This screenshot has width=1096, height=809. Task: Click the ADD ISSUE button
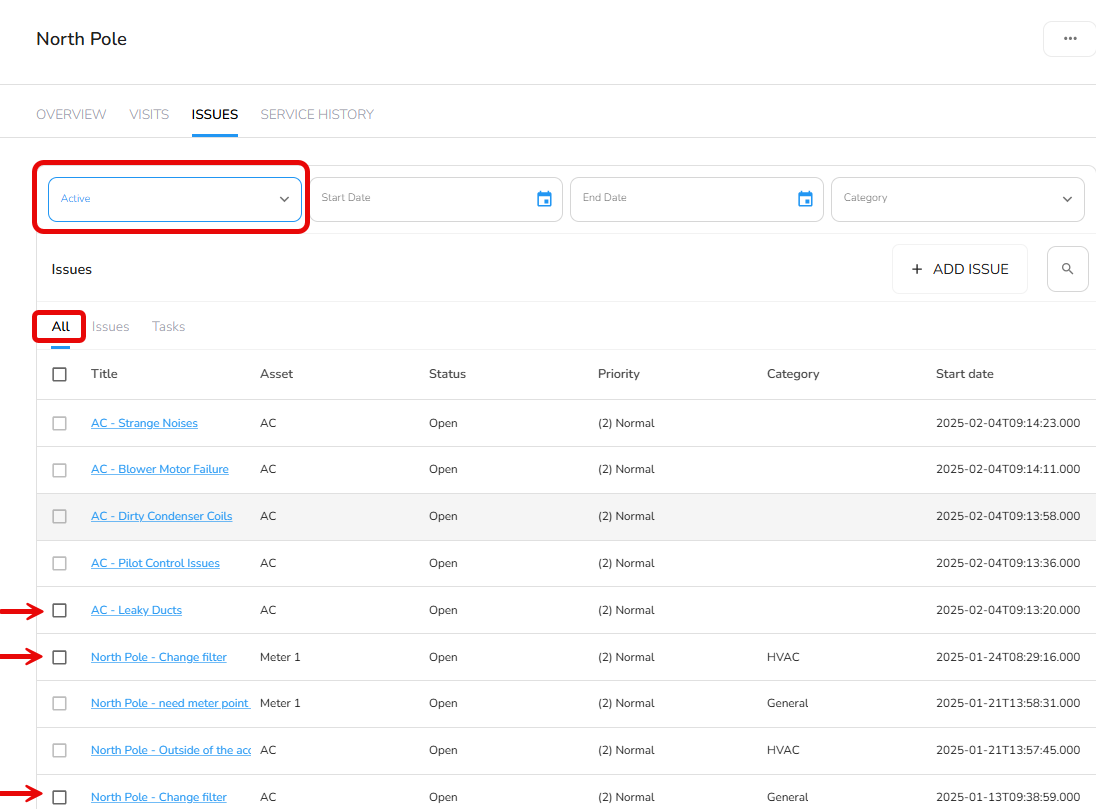point(960,269)
